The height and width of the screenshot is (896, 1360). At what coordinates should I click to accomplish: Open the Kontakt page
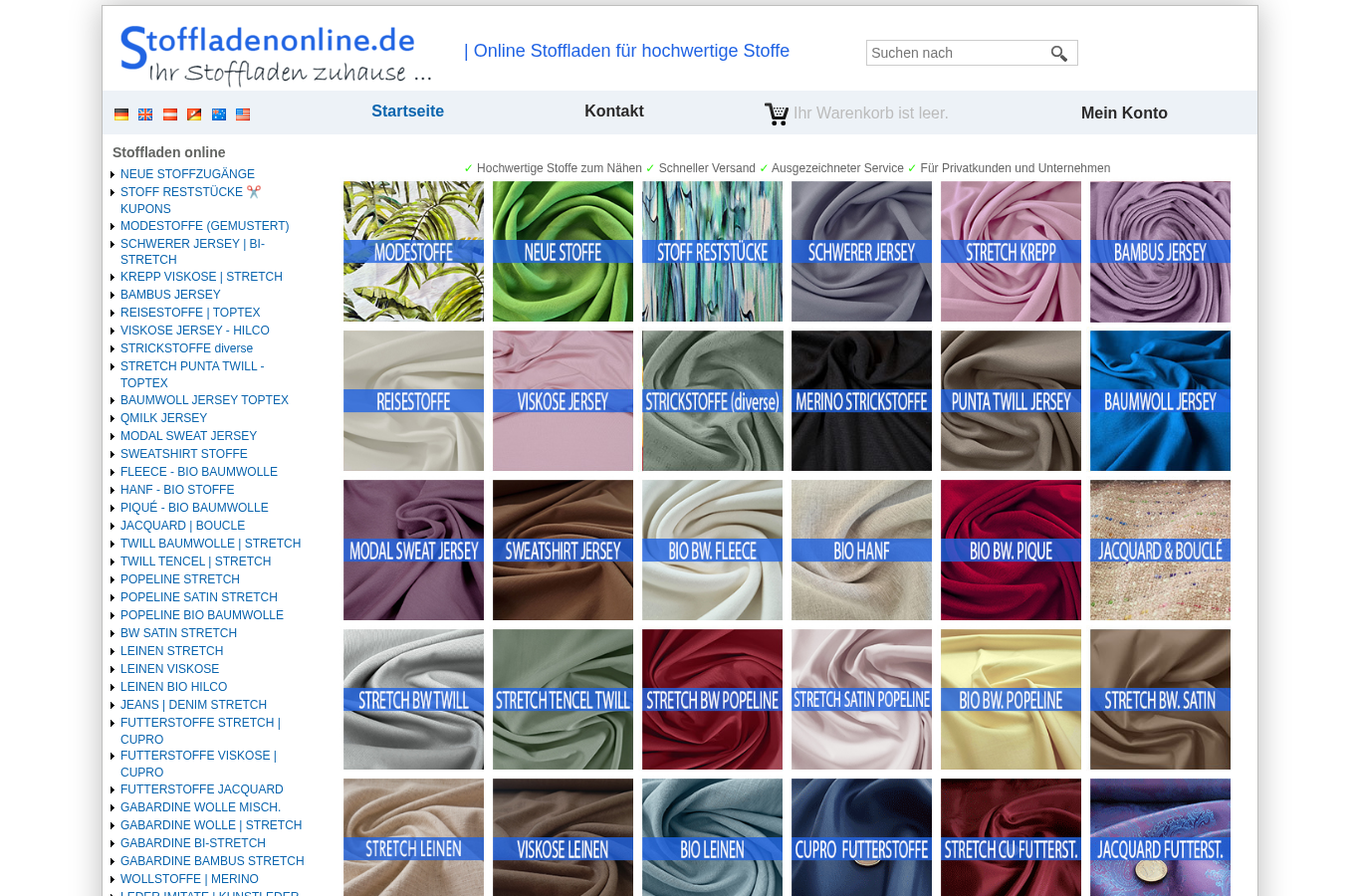coord(614,112)
